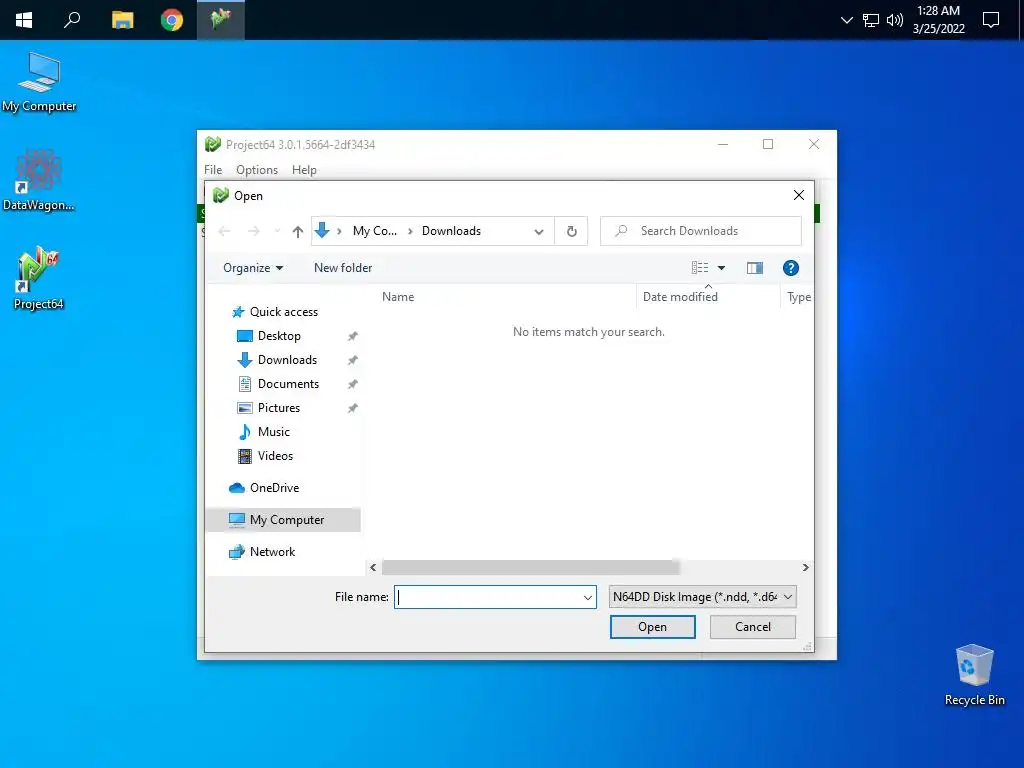Open the blue Help question mark
Viewport: 1024px width, 768px height.
[790, 268]
